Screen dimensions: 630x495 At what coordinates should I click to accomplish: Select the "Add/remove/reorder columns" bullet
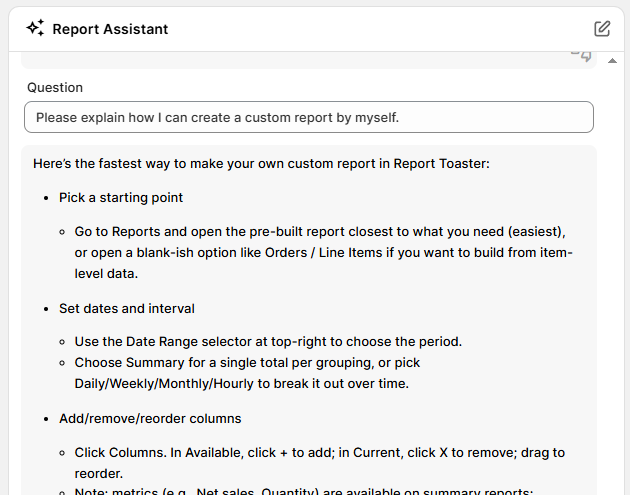(150, 418)
